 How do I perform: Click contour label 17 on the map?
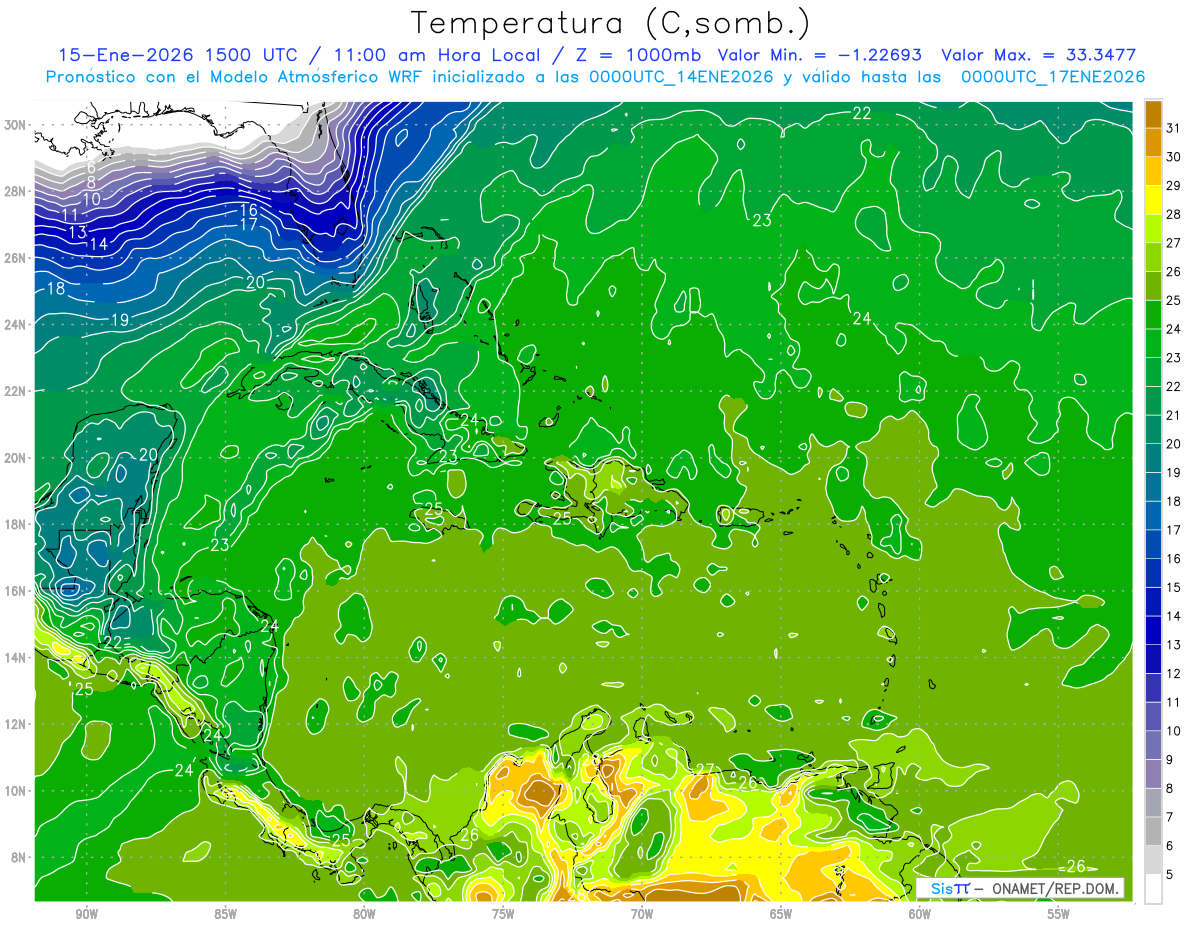249,225
